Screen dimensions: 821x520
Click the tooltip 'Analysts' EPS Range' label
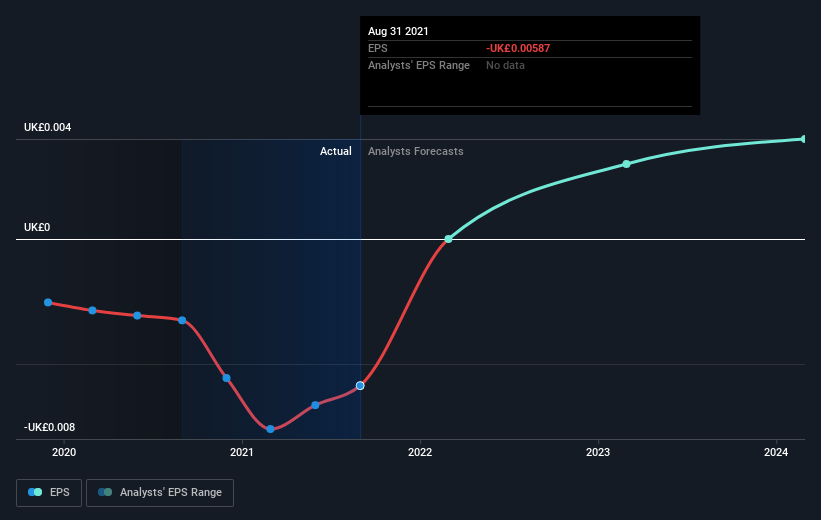coord(419,65)
